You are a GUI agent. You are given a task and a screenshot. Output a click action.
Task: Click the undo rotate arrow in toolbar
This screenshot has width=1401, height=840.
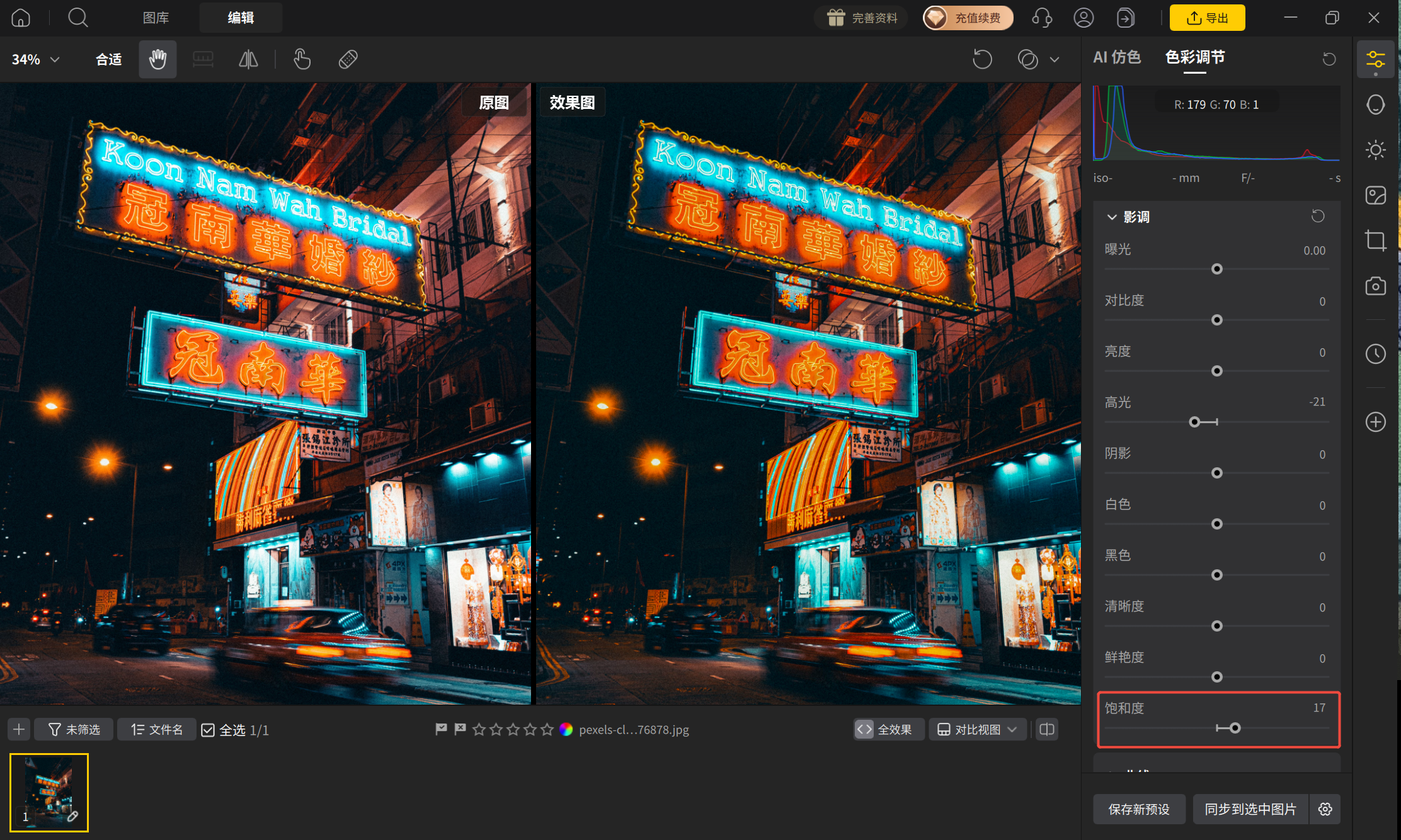tap(982, 59)
